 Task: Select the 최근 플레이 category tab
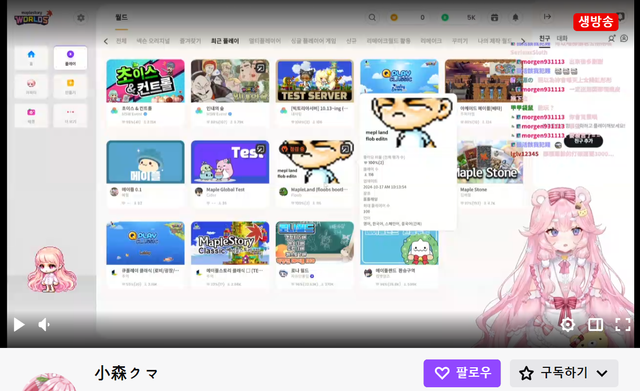point(225,41)
